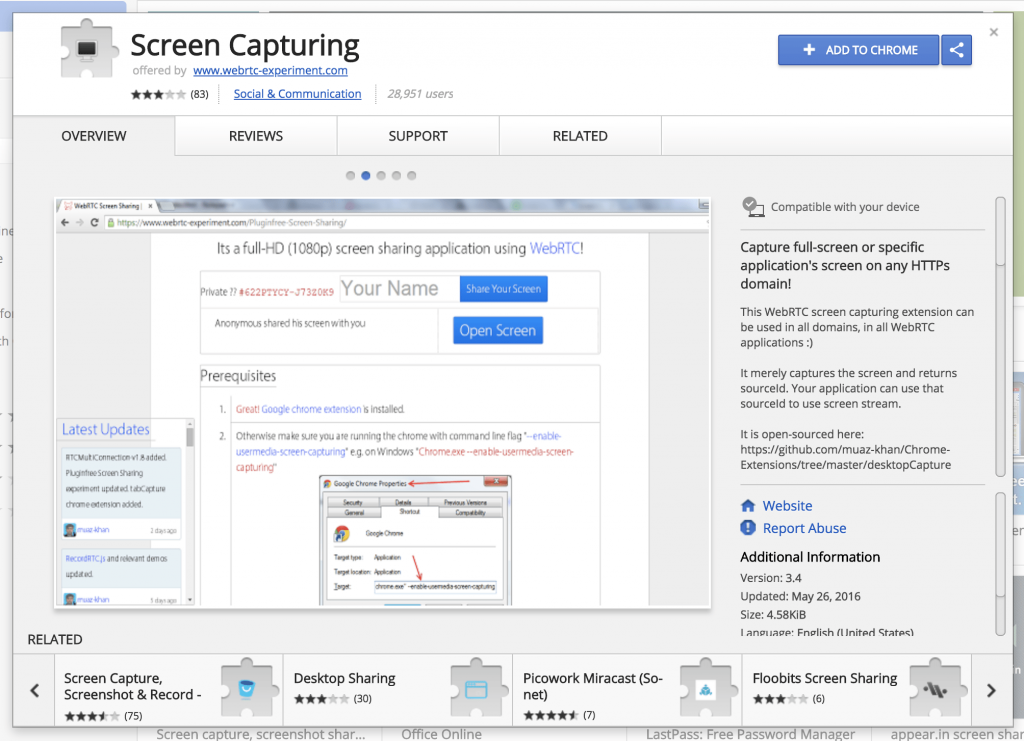Switch to the Support tab
The image size is (1024, 741).
coord(418,136)
